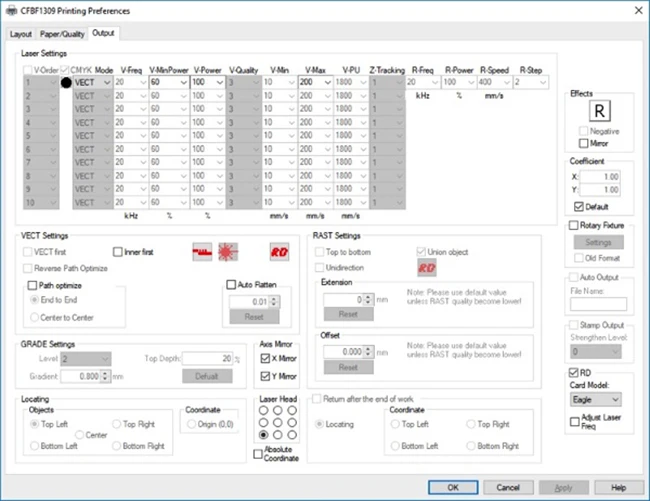Open the row 1 V-Min speed dropdown
Image resolution: width=650 pixels, height=501 pixels.
click(x=279, y=82)
